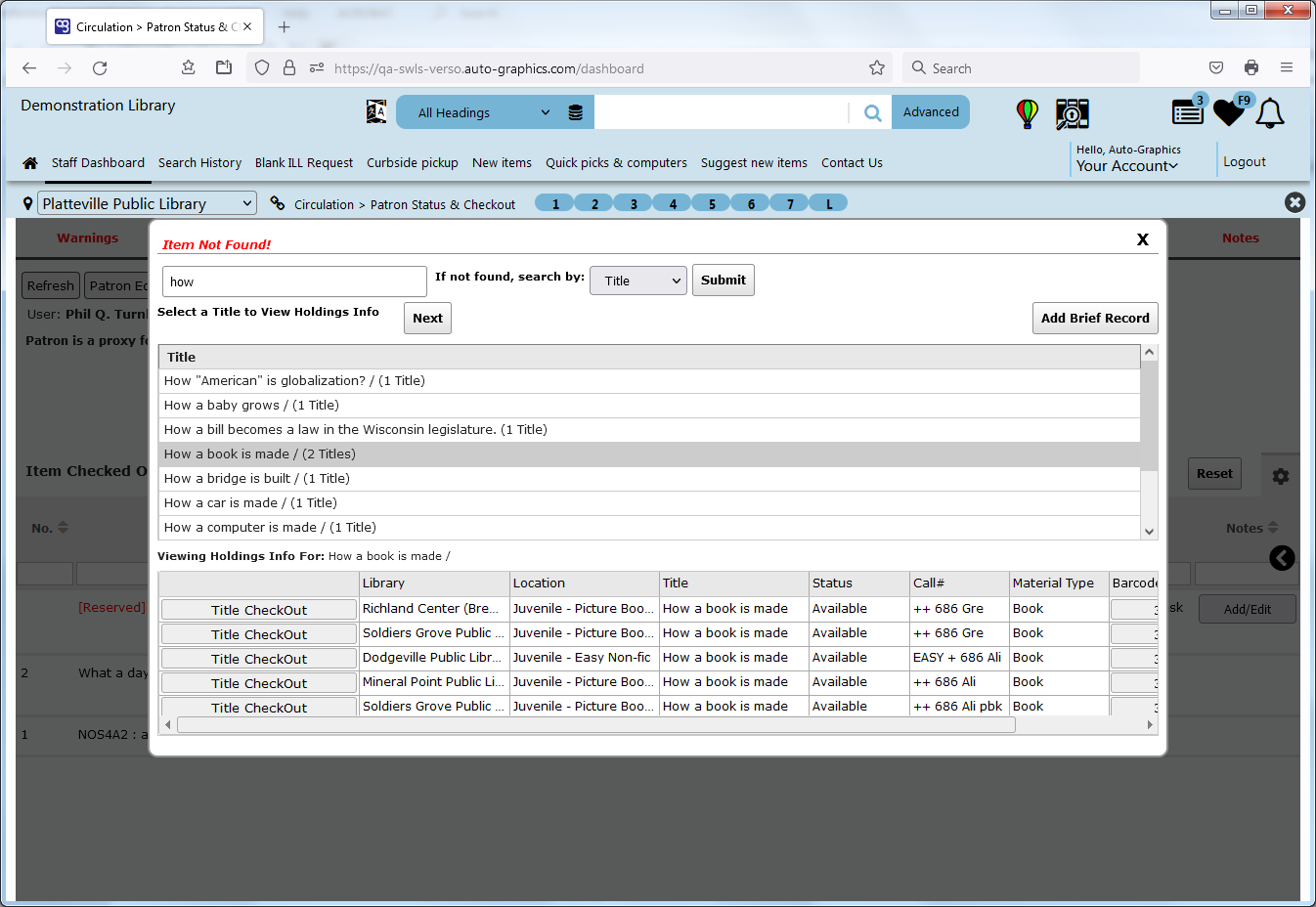This screenshot has height=907, width=1316.
Task: Open the Pocket save icon
Action: click(x=1216, y=68)
